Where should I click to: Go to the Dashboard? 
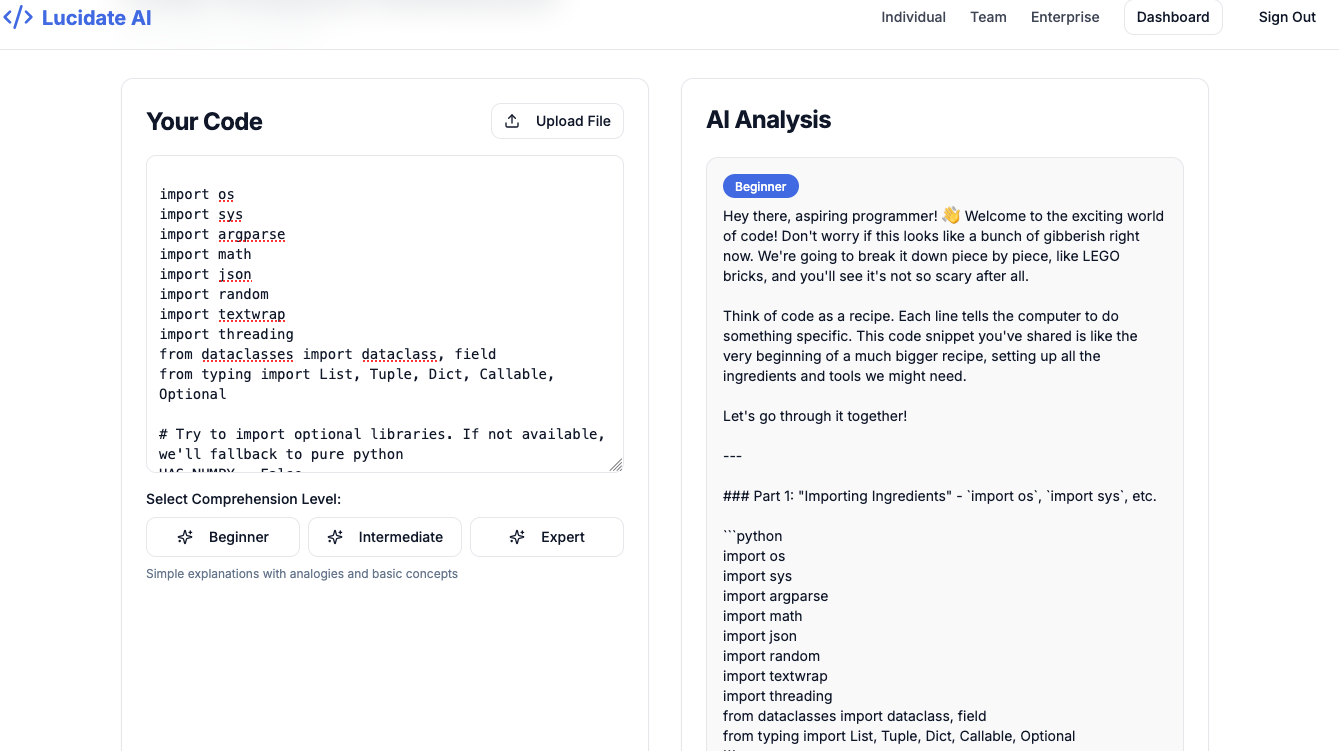[1173, 17]
